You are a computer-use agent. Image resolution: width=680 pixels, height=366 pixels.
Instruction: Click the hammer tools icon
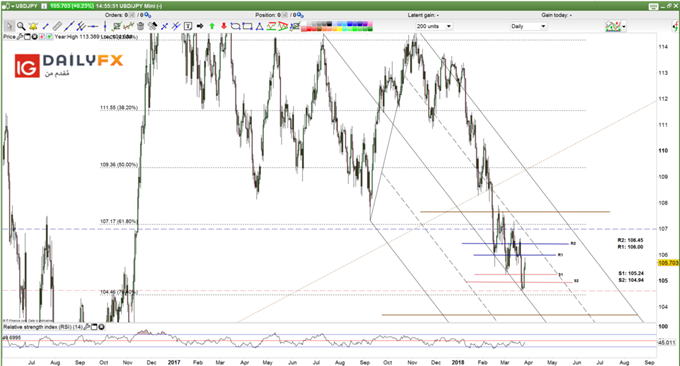[x=152, y=26]
